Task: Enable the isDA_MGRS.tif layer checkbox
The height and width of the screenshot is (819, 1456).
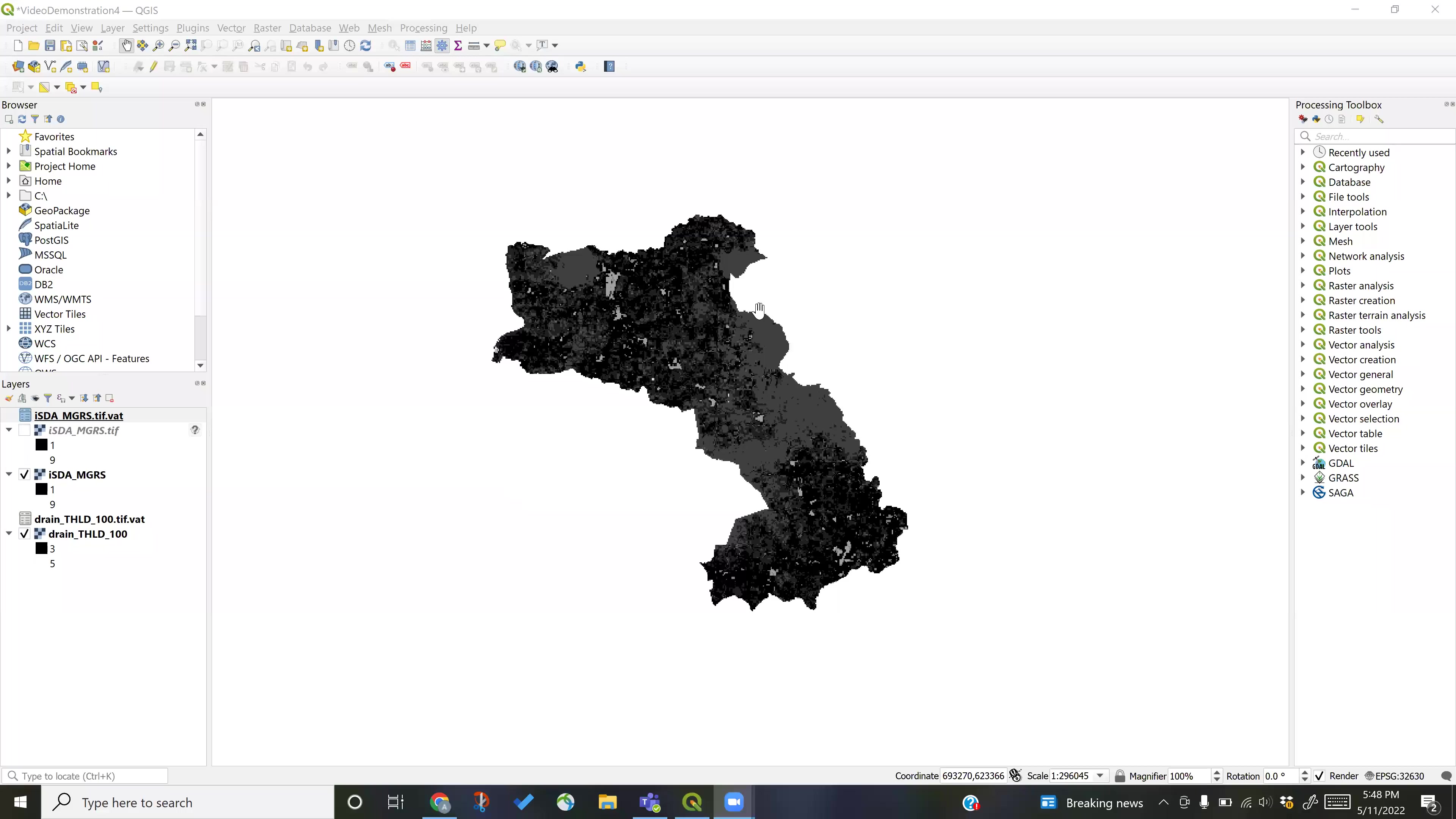Action: [25, 430]
